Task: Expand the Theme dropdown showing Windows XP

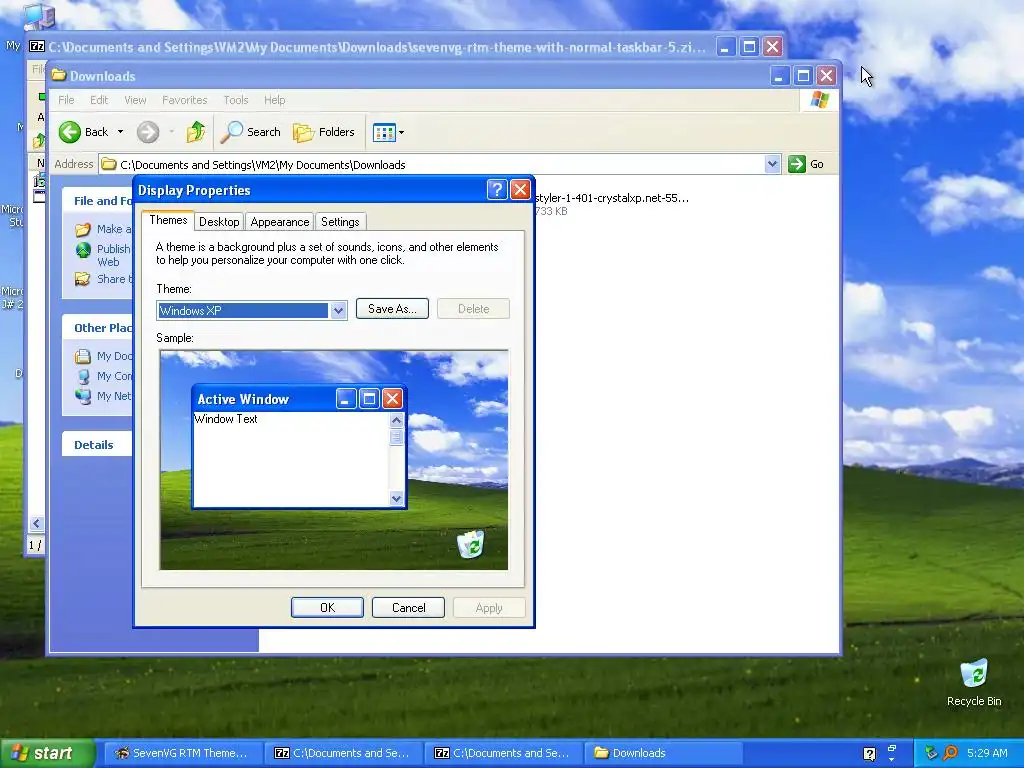Action: point(338,311)
